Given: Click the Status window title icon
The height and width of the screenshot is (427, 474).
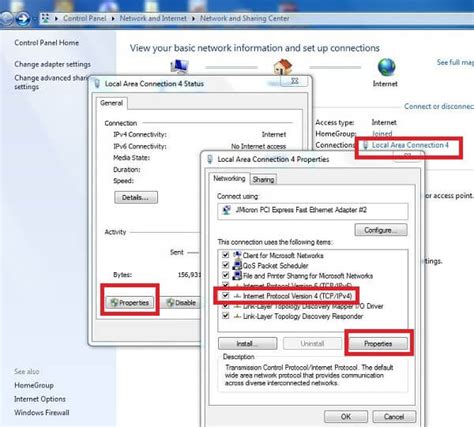Looking at the screenshot, I should pos(97,84).
